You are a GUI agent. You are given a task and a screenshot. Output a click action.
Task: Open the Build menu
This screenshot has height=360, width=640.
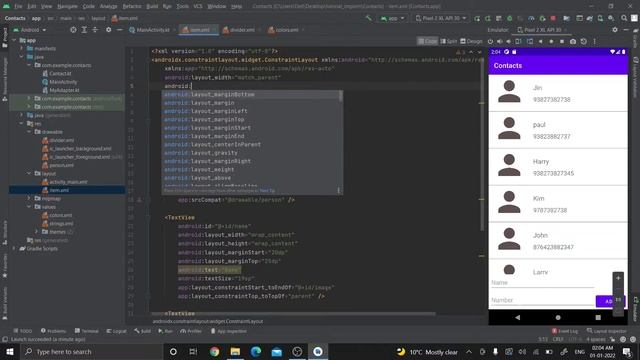point(152,6)
